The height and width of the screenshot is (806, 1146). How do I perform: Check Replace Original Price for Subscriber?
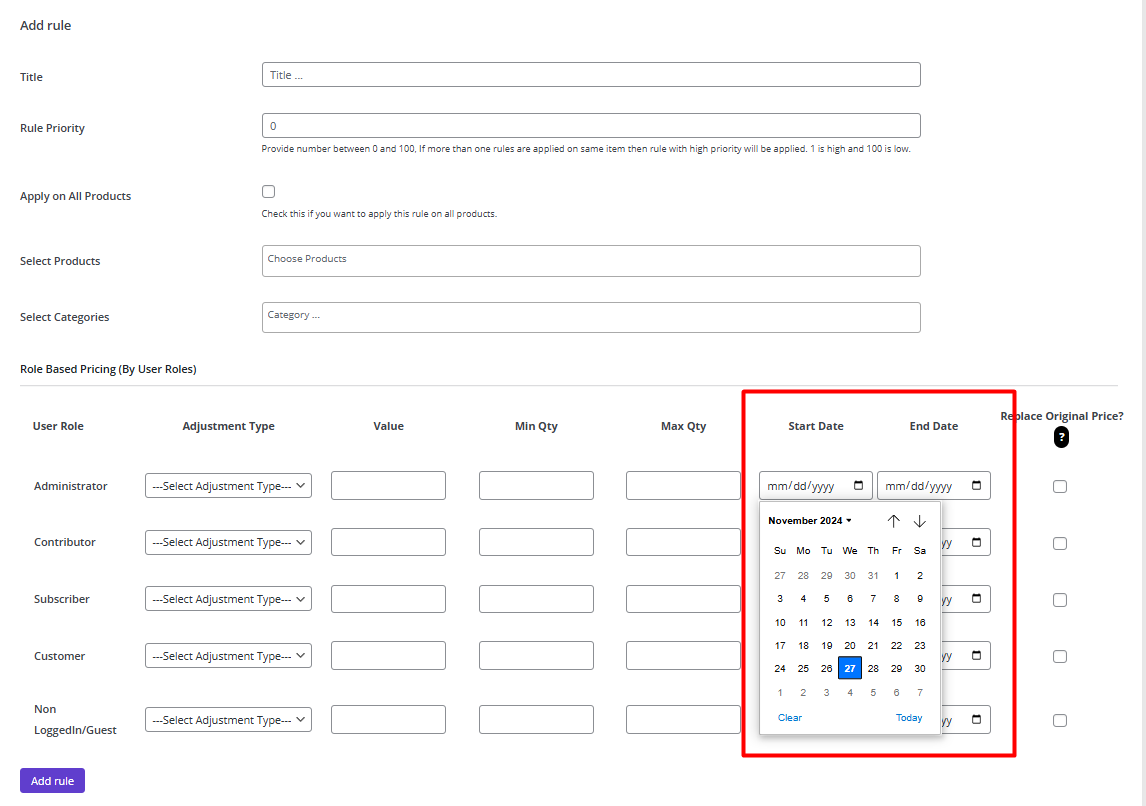tap(1060, 600)
